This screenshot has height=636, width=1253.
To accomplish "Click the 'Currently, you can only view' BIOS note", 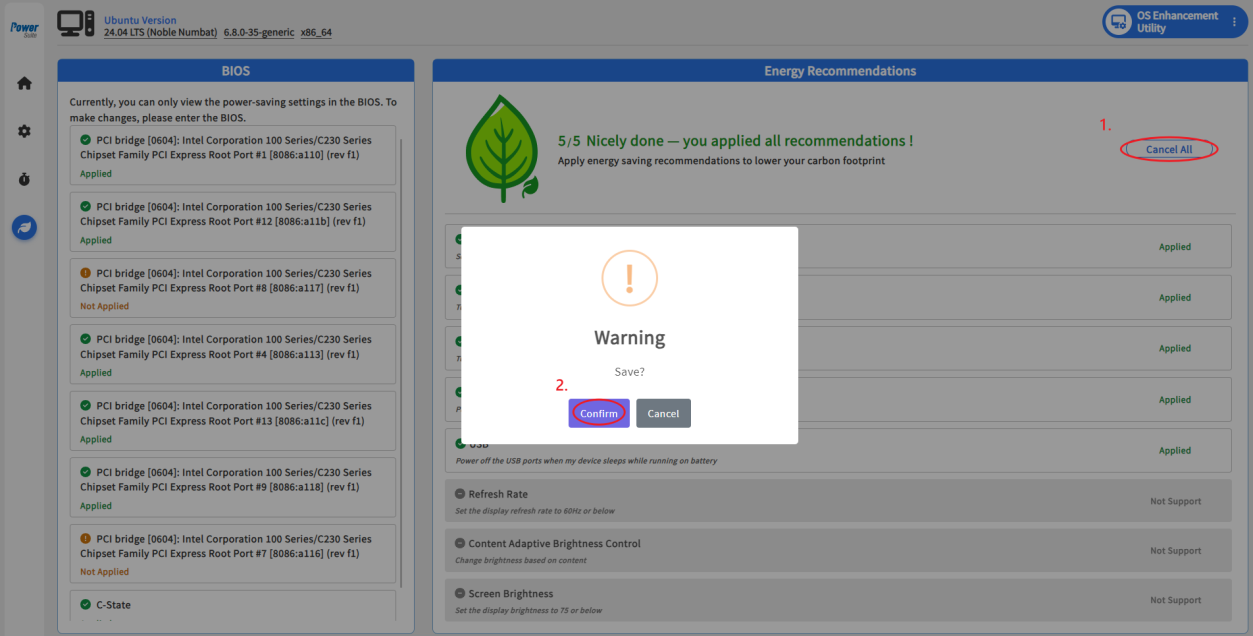I will [x=233, y=109].
